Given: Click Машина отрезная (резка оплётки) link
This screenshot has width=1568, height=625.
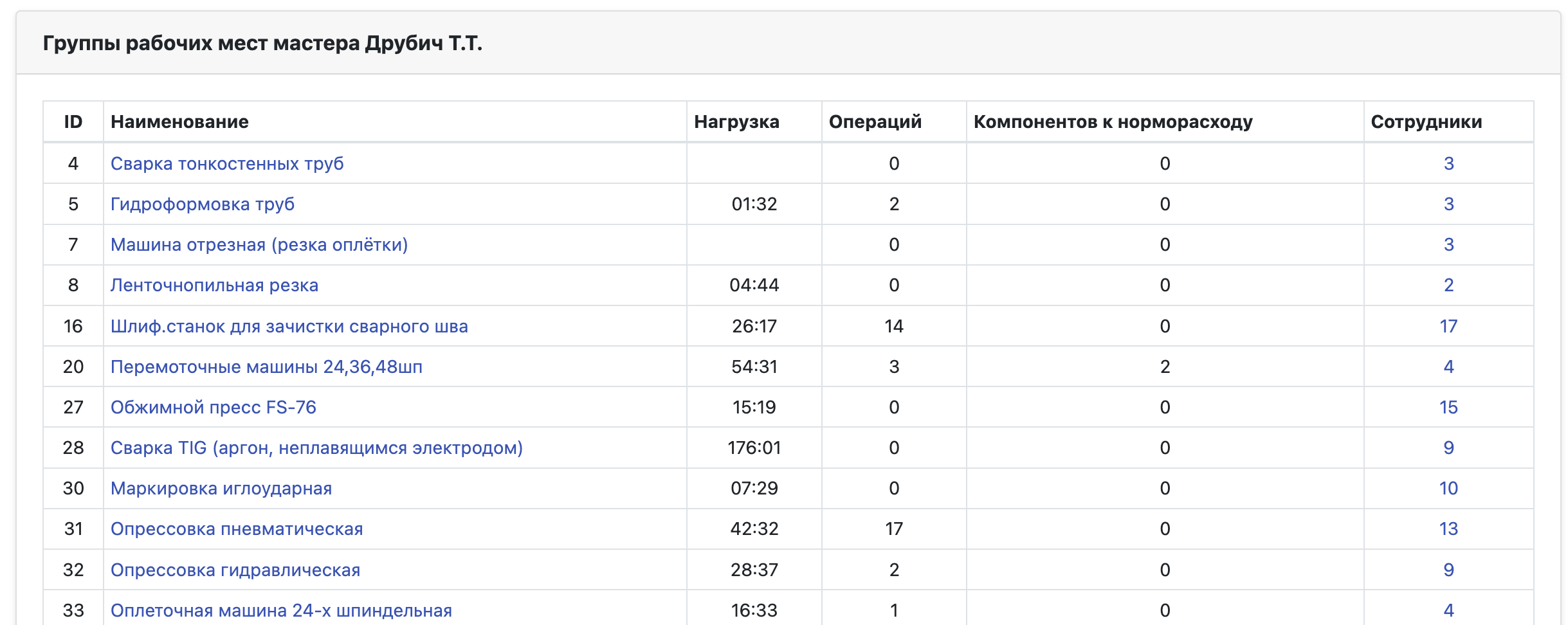Looking at the screenshot, I should pyautogui.click(x=259, y=244).
